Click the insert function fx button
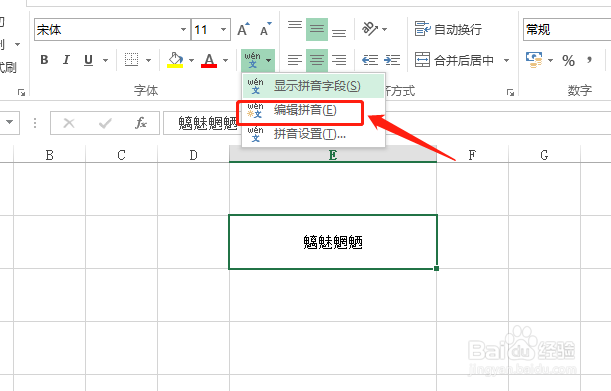Viewport: 611px width, 391px height. pos(141,123)
